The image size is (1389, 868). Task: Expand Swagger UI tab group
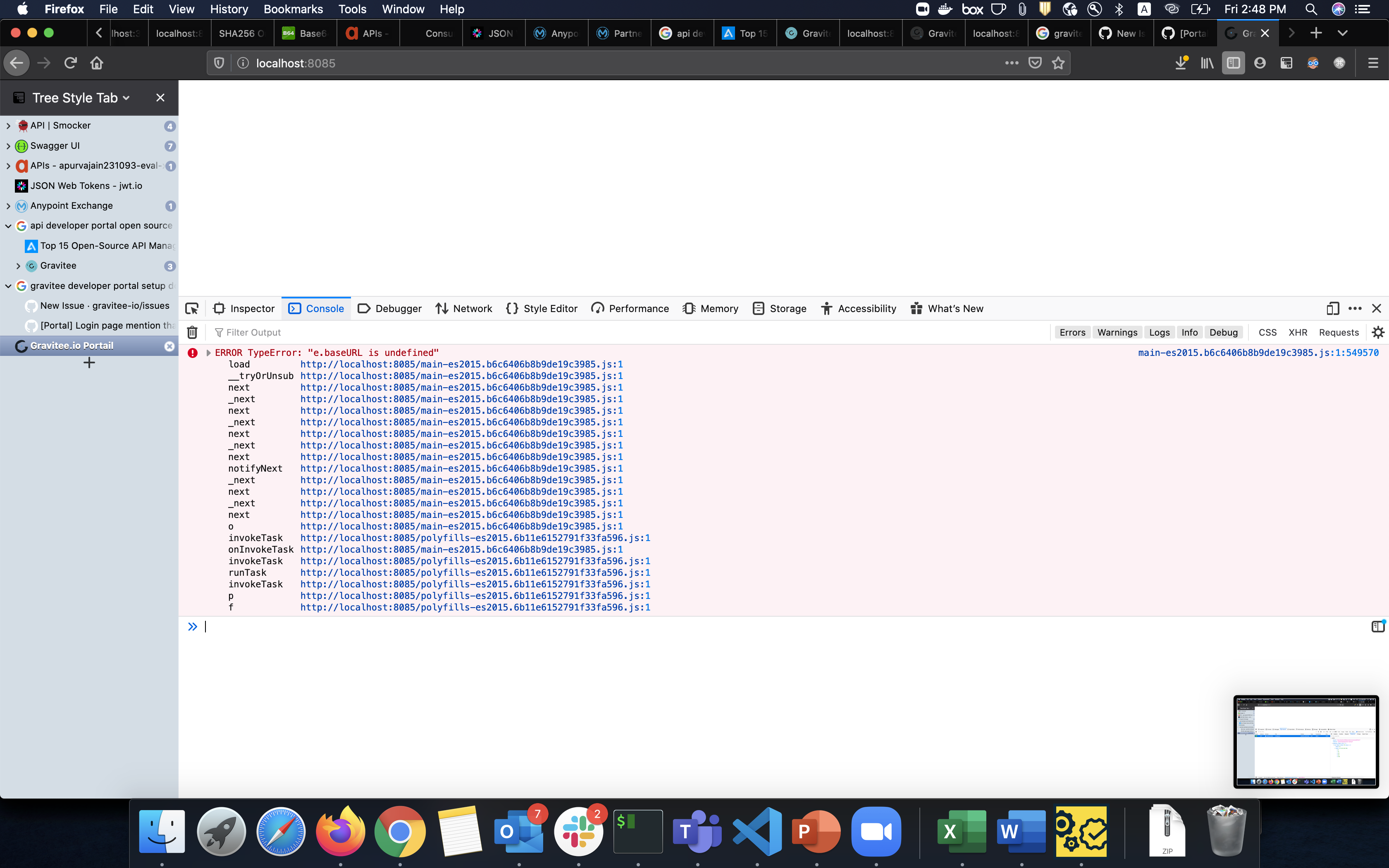(9, 146)
